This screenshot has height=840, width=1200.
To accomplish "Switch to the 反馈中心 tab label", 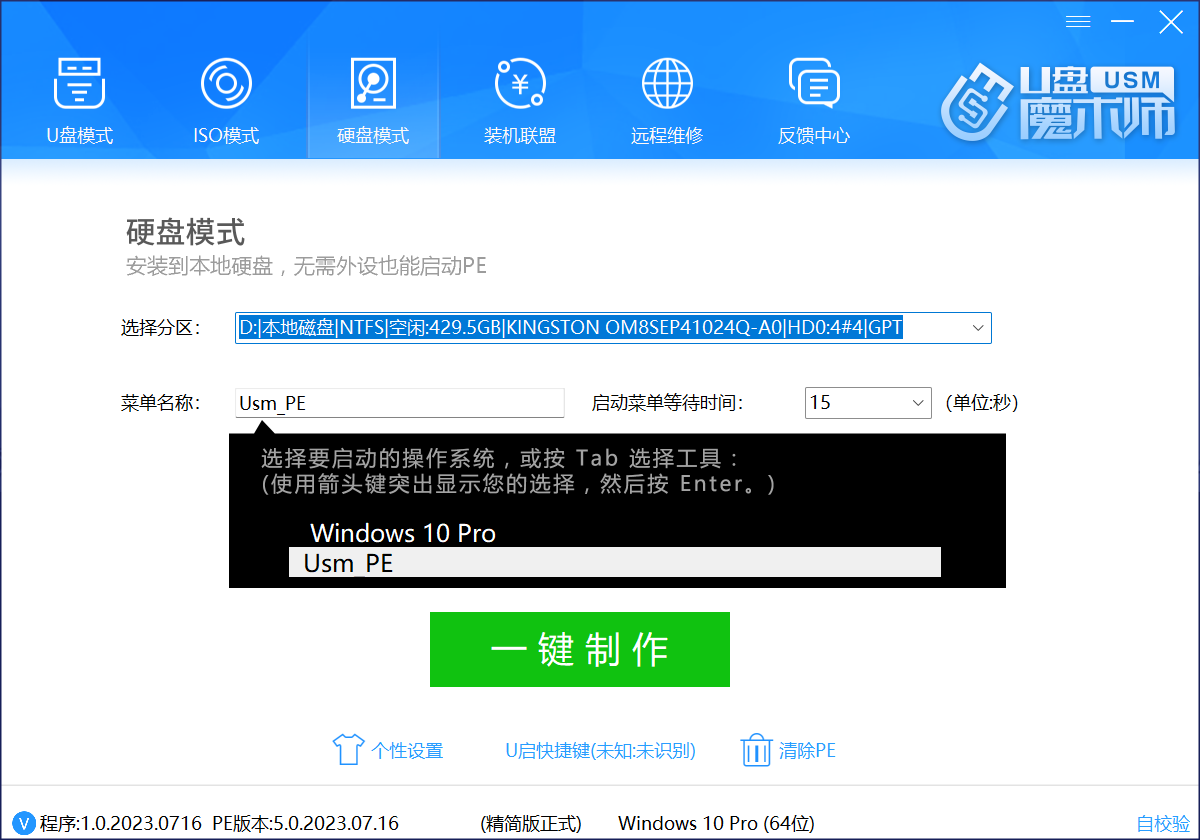I will (813, 136).
